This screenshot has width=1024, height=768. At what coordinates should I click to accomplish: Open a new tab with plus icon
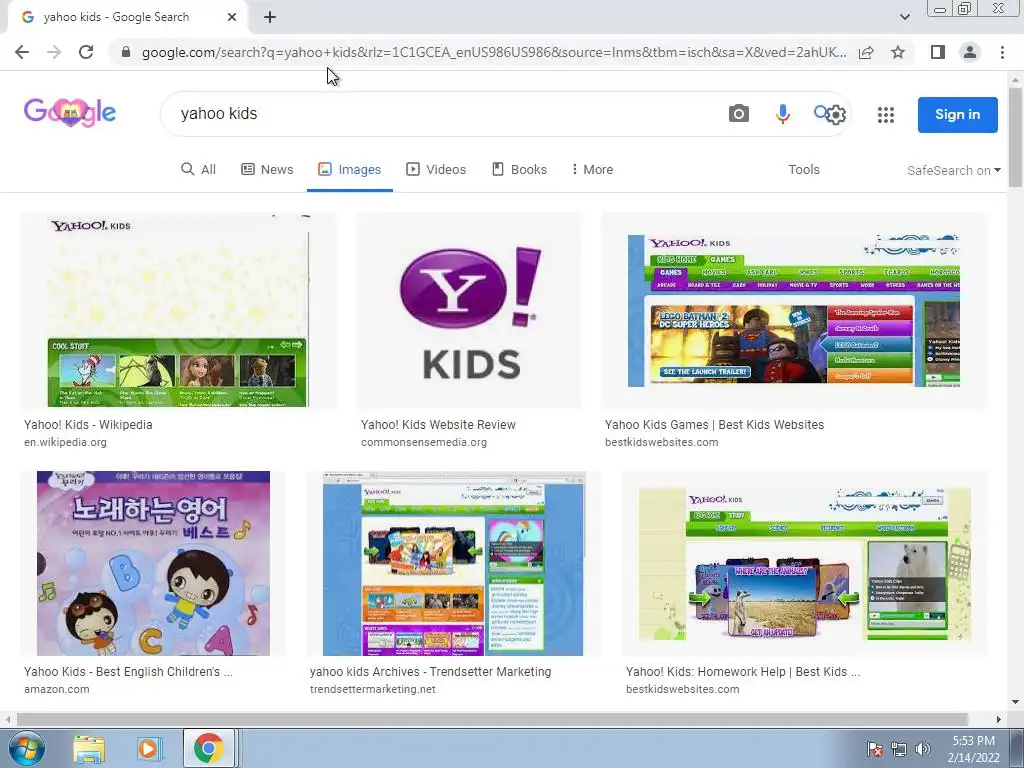270,17
